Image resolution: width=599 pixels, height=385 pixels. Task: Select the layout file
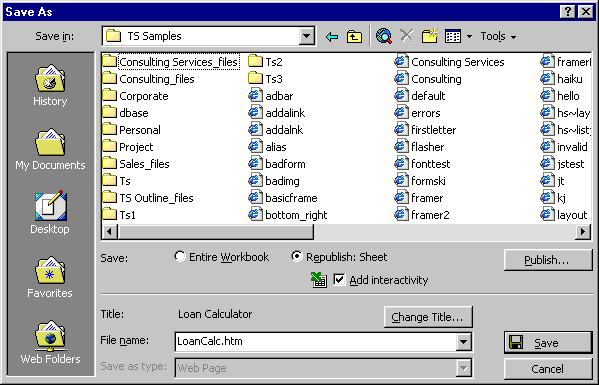click(x=564, y=215)
